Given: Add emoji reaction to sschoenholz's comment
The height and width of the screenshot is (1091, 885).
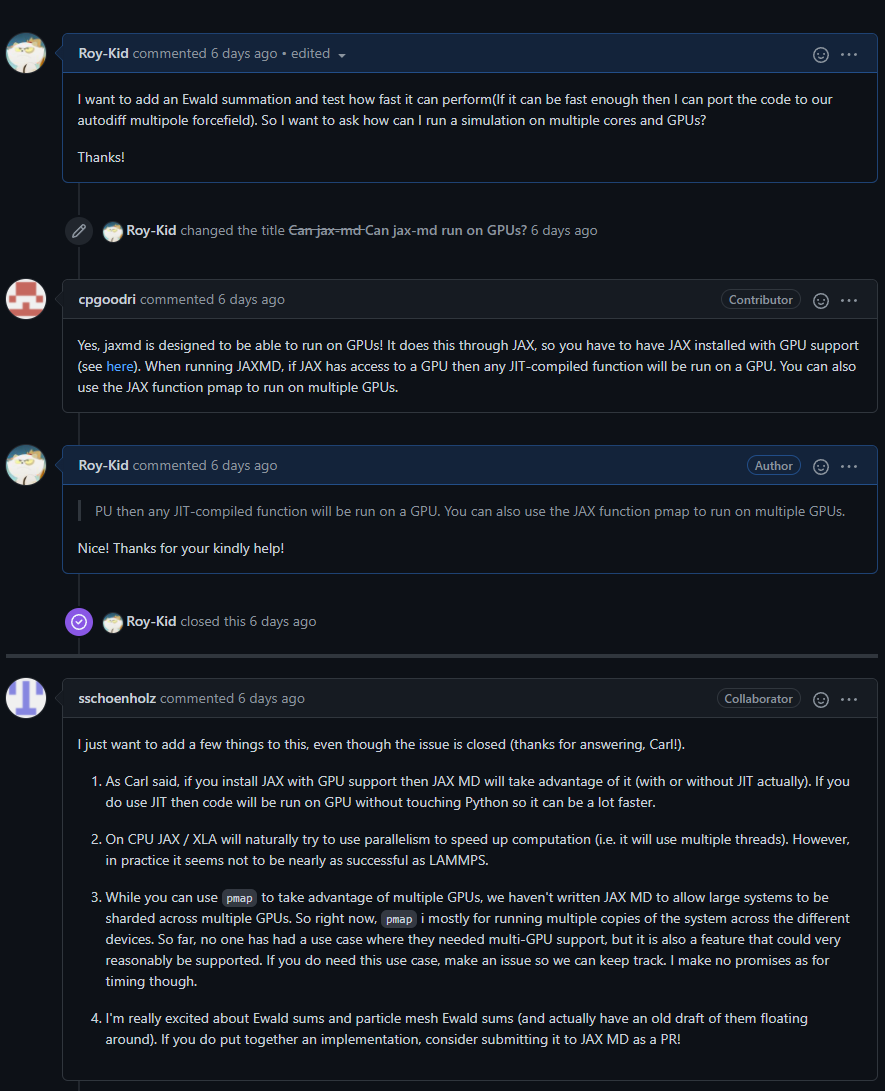Looking at the screenshot, I should point(821,699).
